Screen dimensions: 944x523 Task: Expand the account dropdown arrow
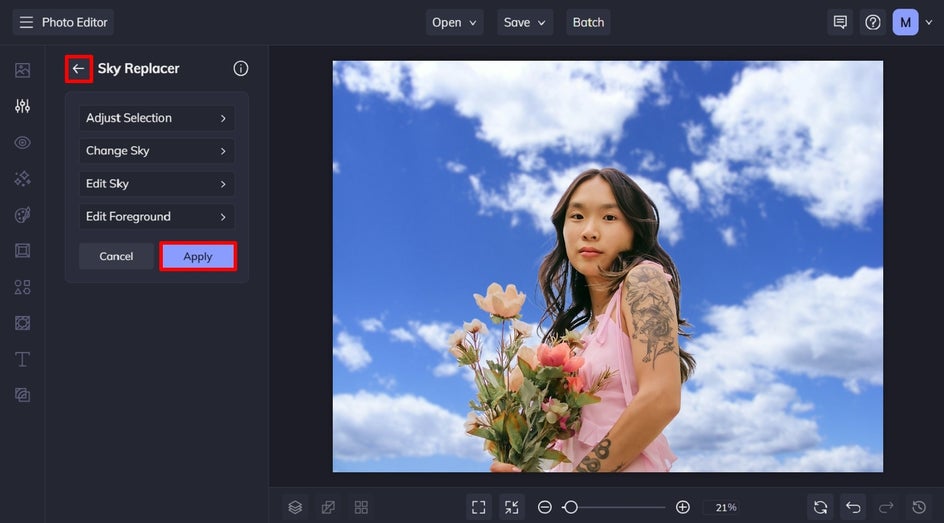coord(929,22)
